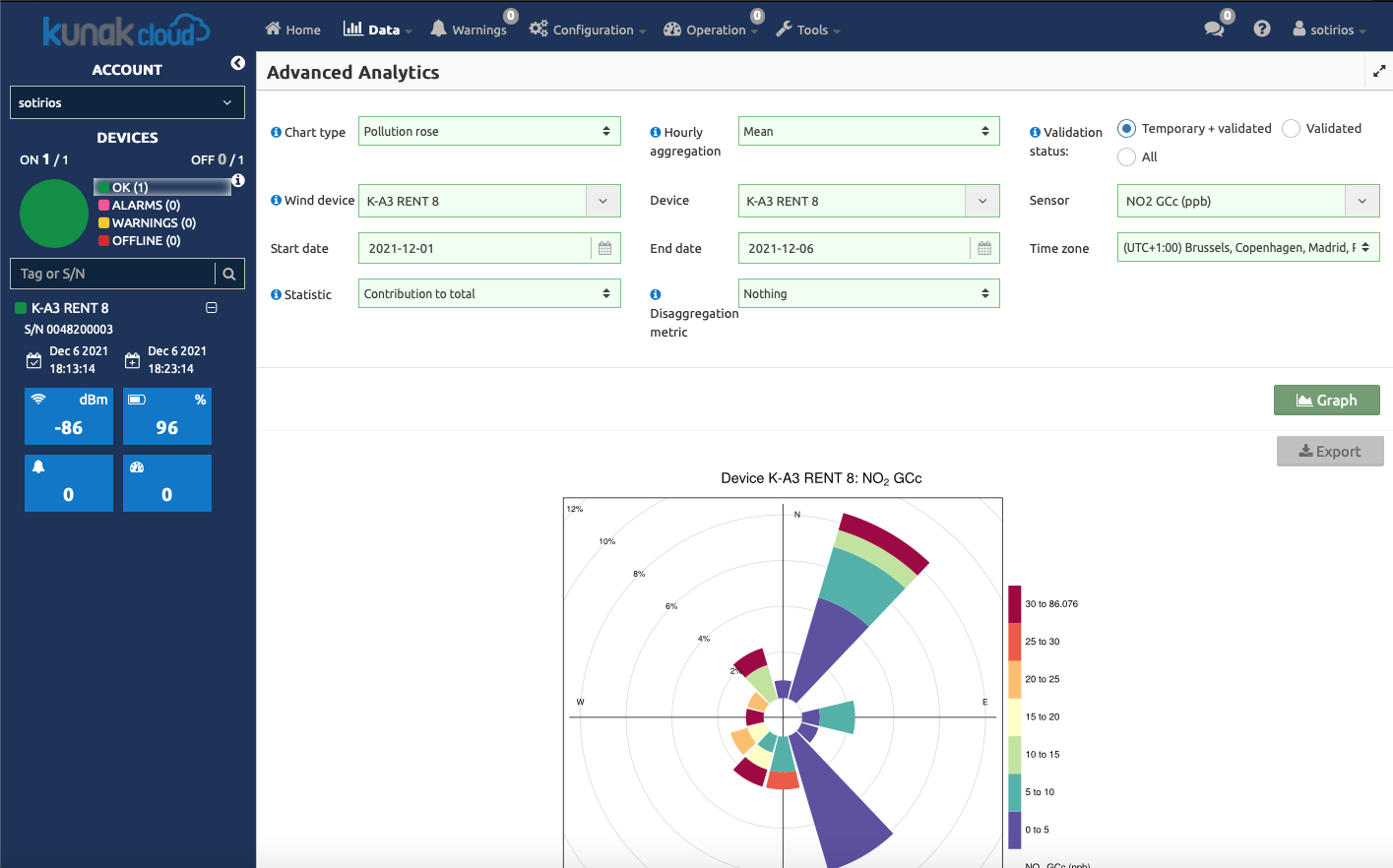Click the help question mark icon
Viewport: 1393px width, 868px height.
(x=1262, y=30)
